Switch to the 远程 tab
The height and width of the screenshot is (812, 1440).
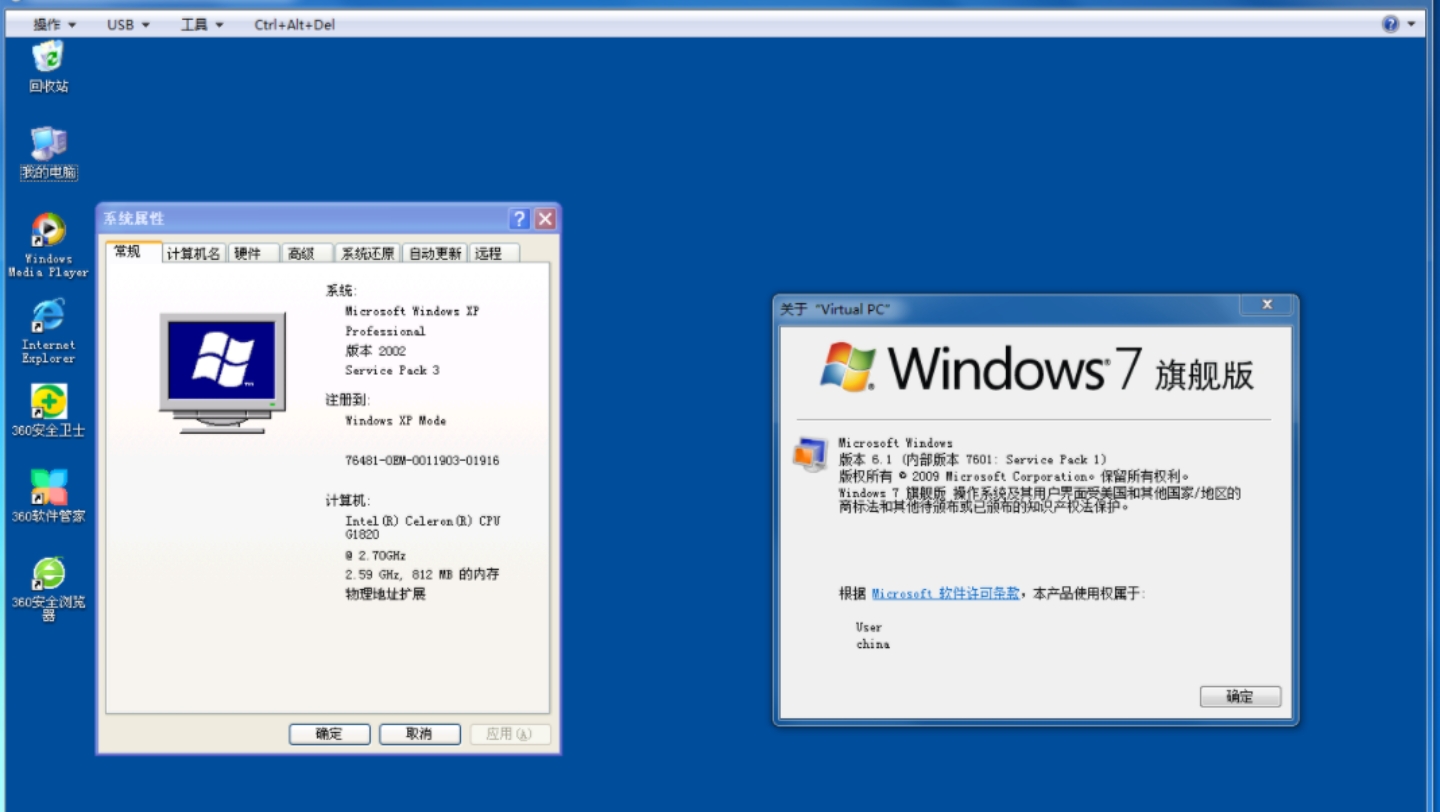pyautogui.click(x=494, y=254)
